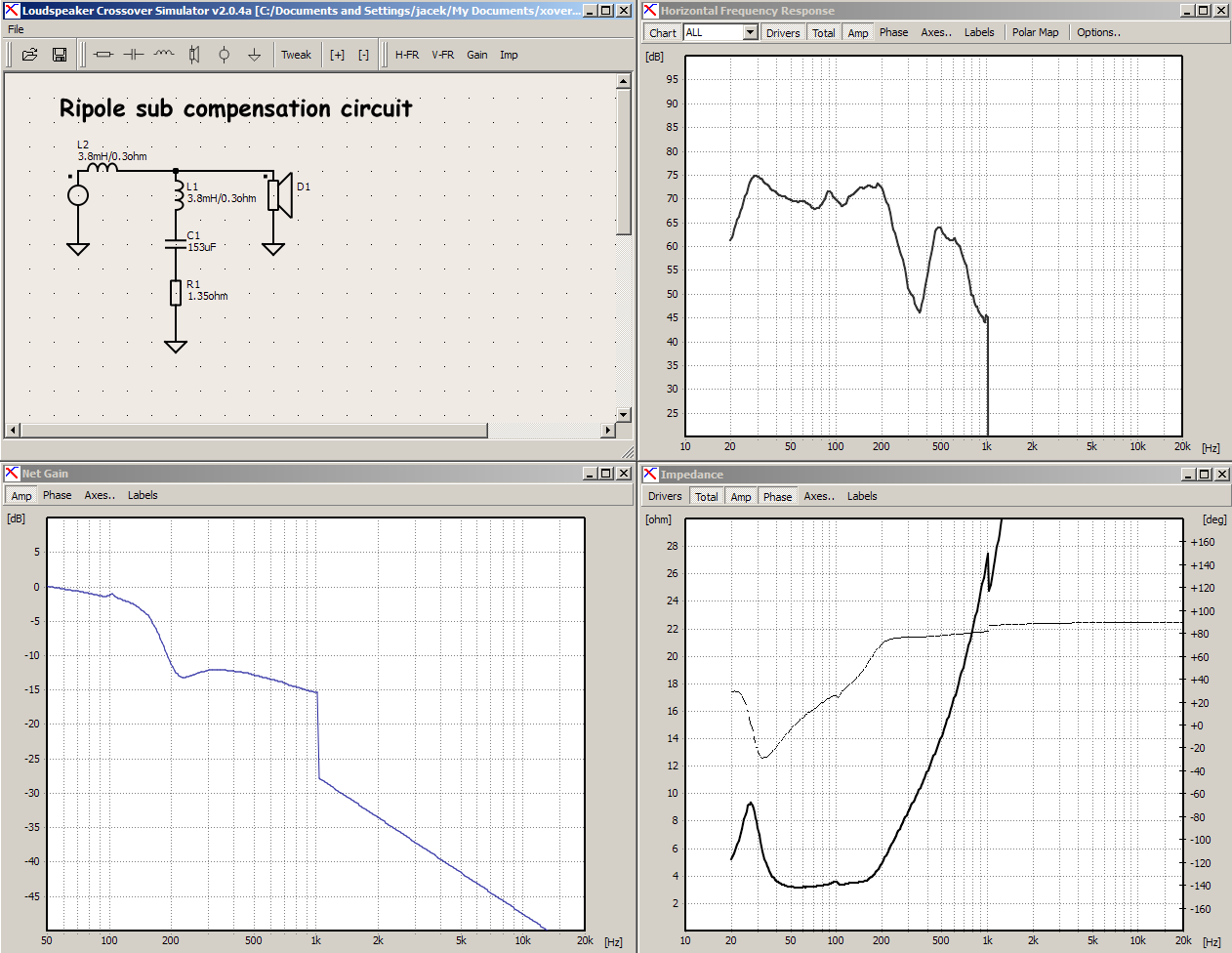Open Labels in Impedance window
The width and height of the screenshot is (1232, 953).
coord(862,496)
